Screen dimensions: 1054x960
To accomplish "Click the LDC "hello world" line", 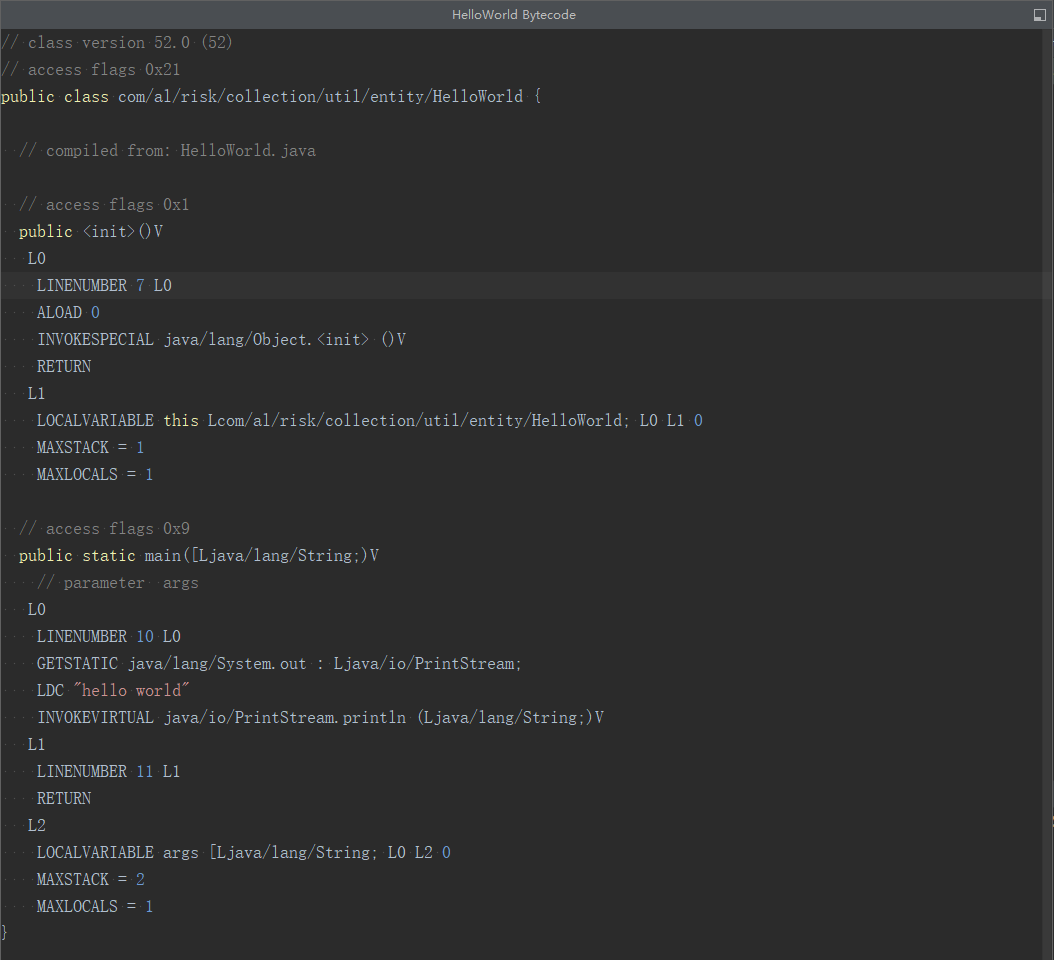I will [113, 690].
